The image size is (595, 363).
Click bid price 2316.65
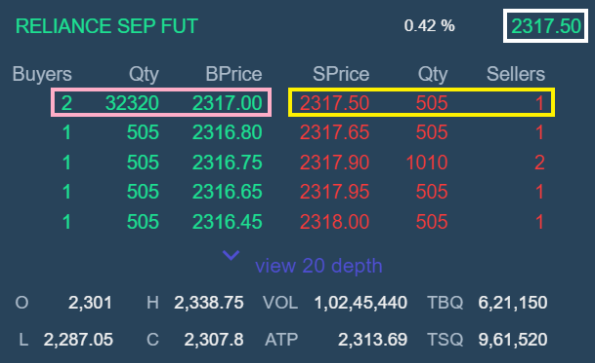[x=227, y=192]
